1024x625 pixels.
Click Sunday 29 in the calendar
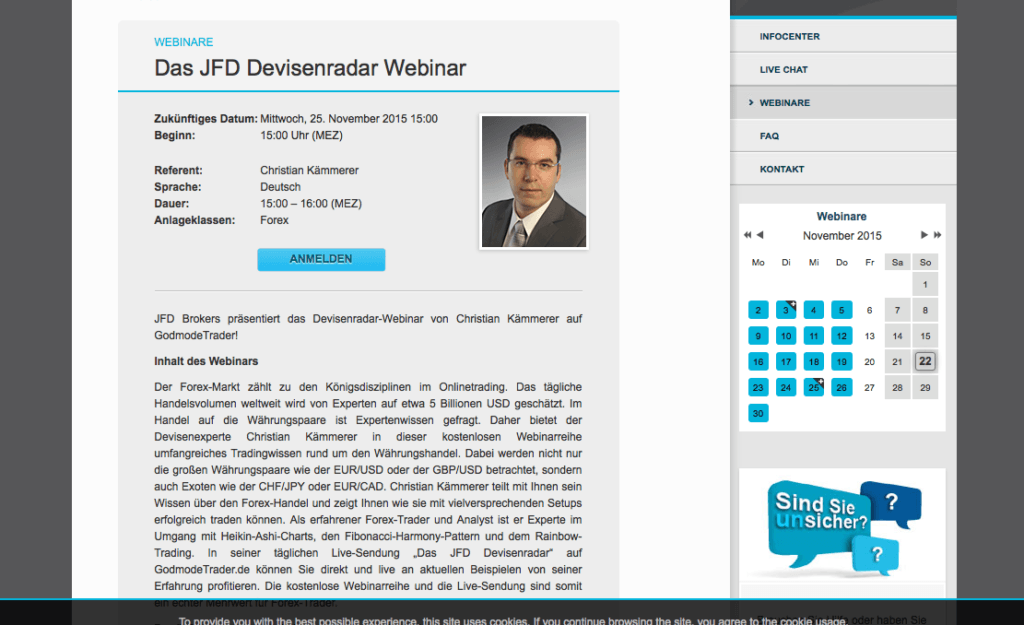click(x=925, y=388)
